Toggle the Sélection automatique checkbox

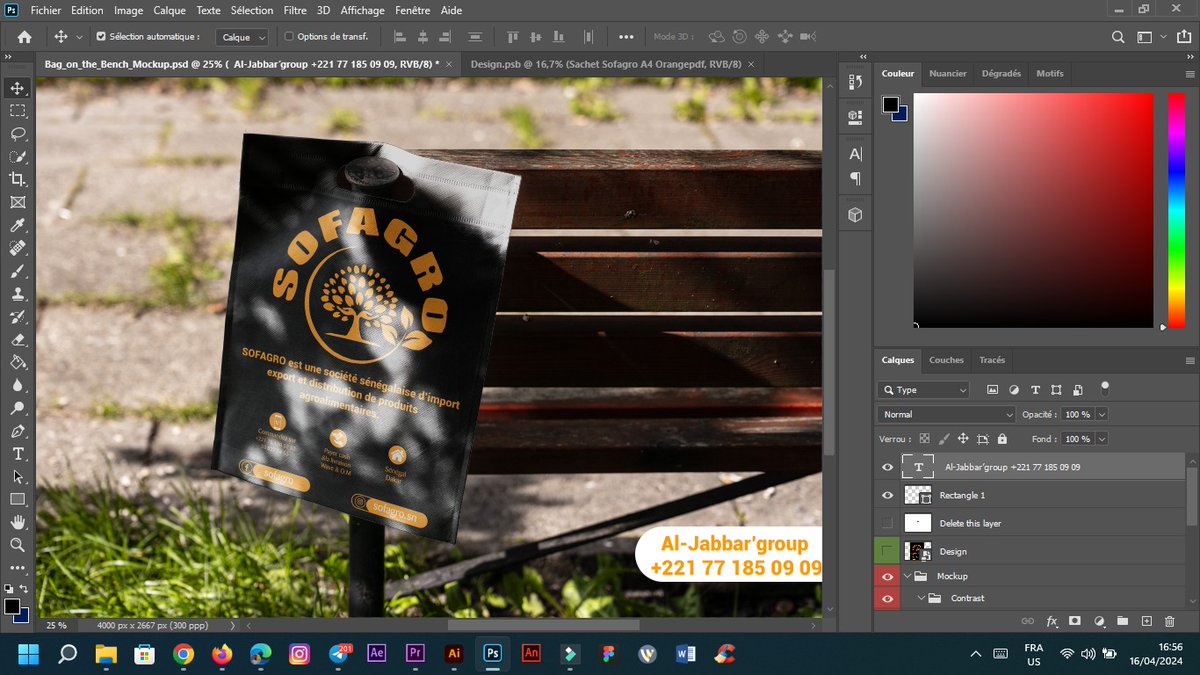tap(101, 37)
